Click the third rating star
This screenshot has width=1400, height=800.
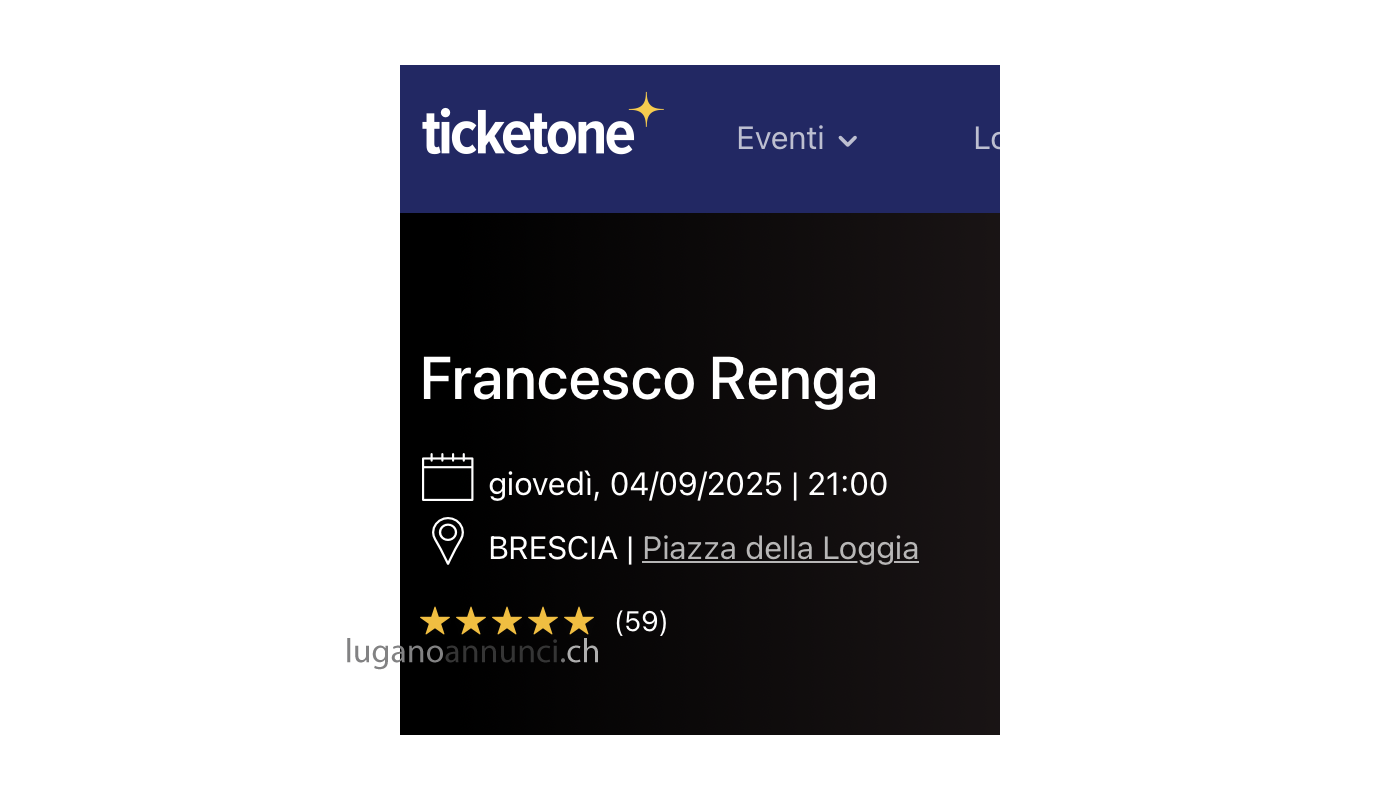(x=507, y=621)
